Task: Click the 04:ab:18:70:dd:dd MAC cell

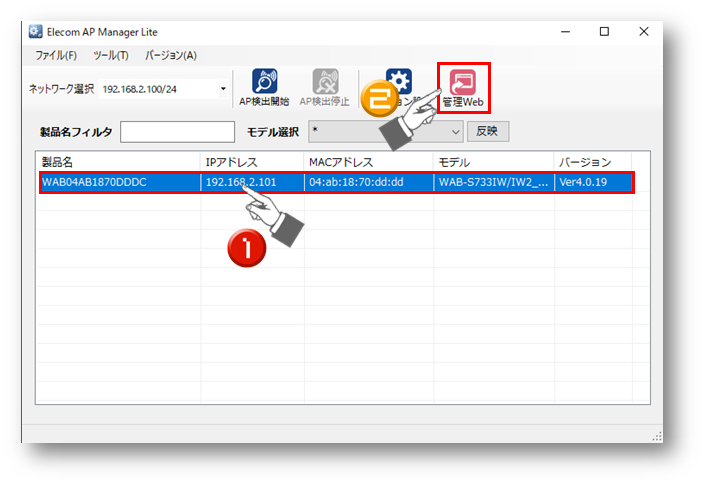Action: (356, 182)
